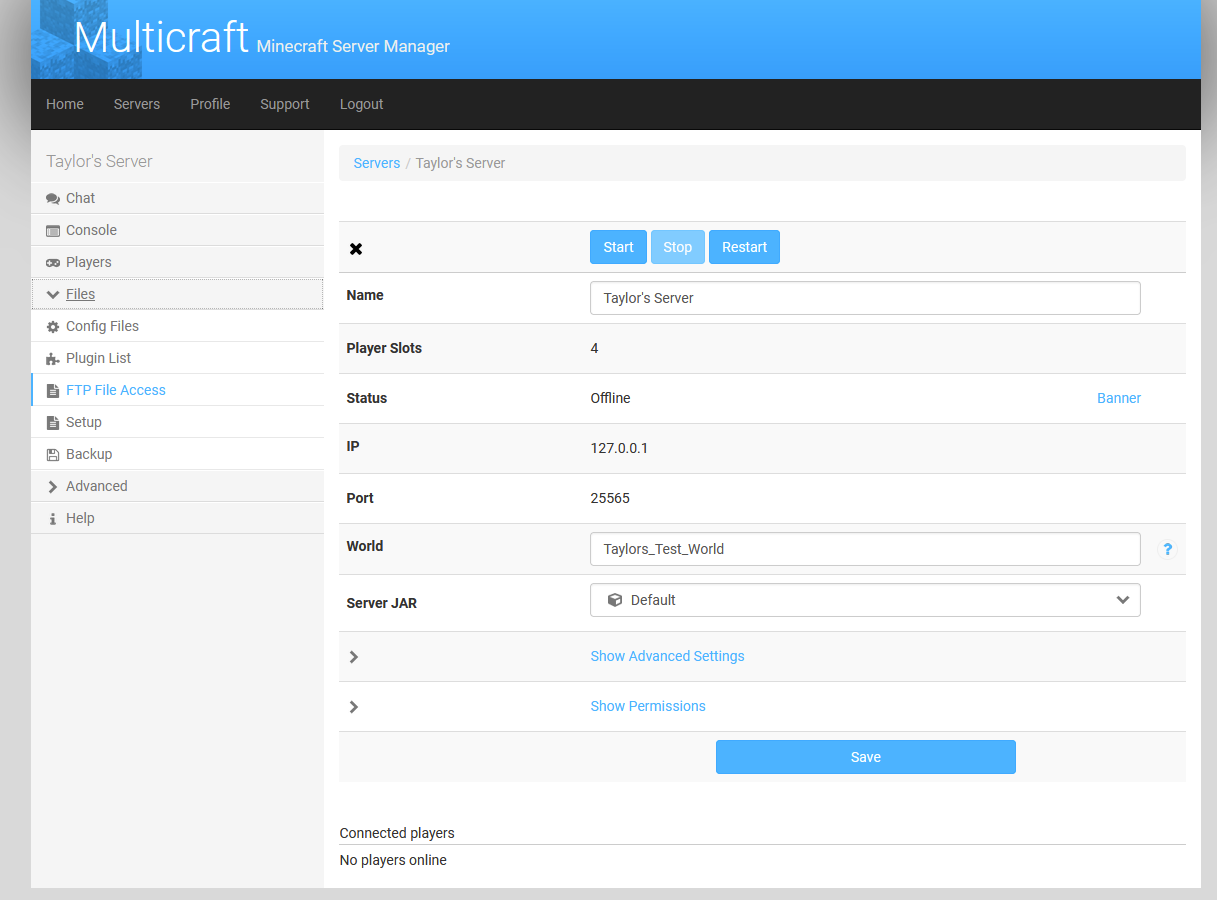The width and height of the screenshot is (1217, 900).
Task: Open the Plugin List via plug icon
Action: tap(52, 358)
